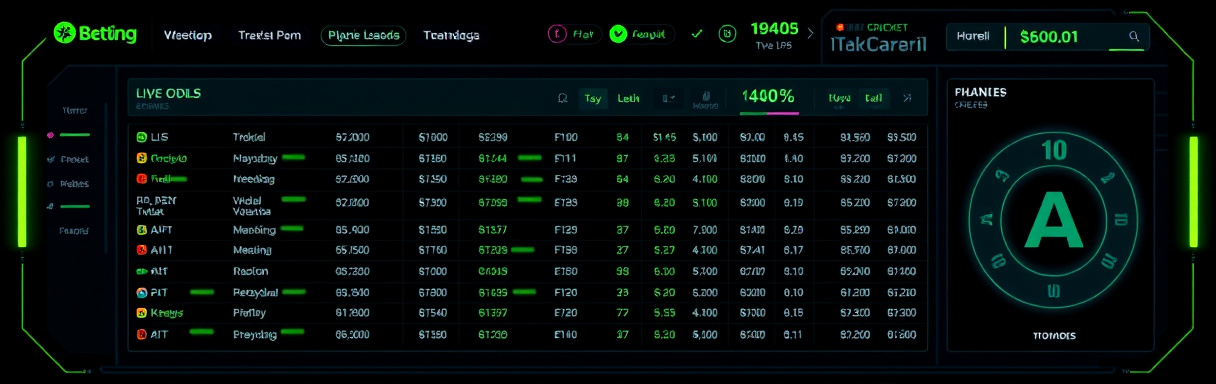Click the FHANIES panel heading

[x=980, y=92]
